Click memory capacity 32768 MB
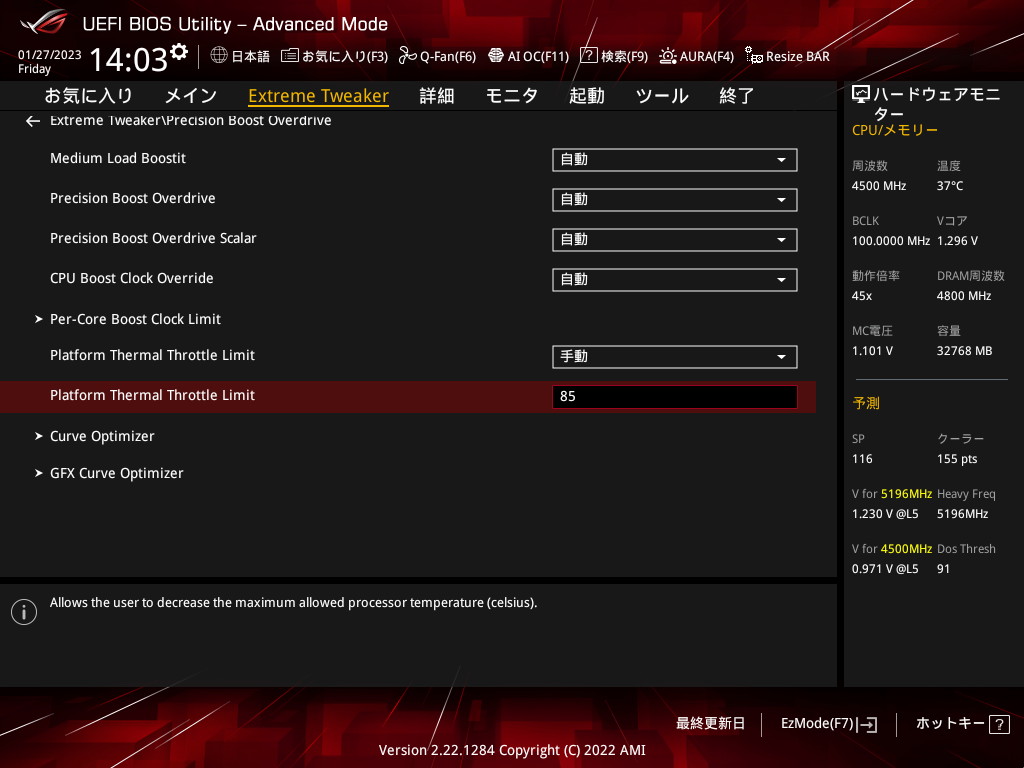1024x768 pixels. point(965,351)
